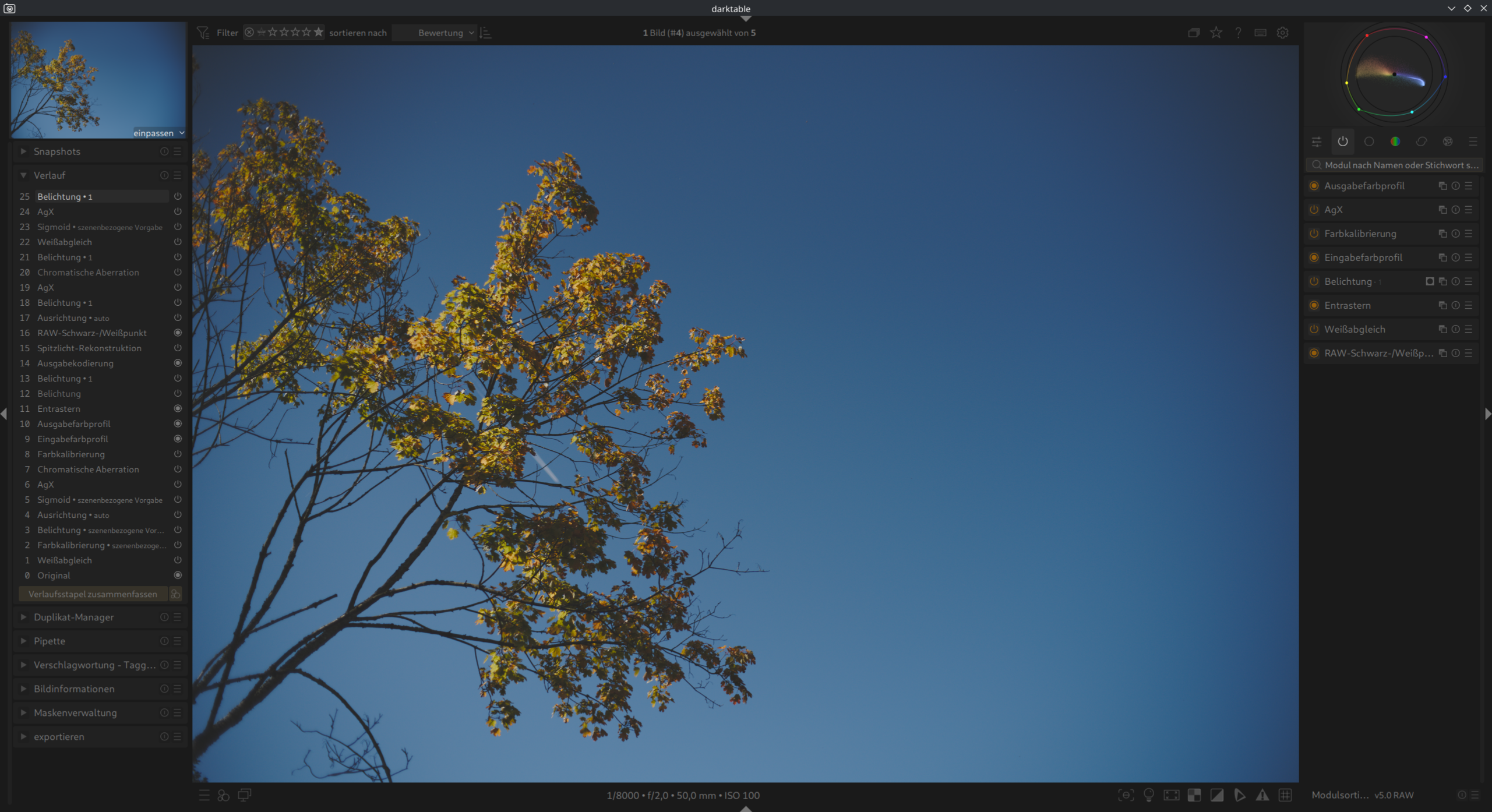Switch to the color modules tab
The image size is (1492, 812).
1395,142
